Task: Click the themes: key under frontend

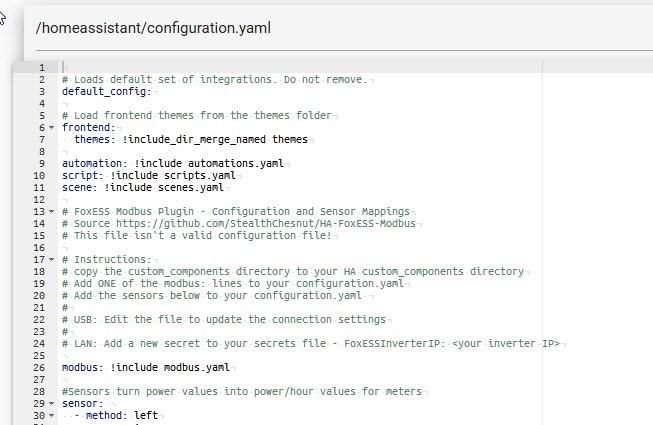Action: [x=94, y=140]
